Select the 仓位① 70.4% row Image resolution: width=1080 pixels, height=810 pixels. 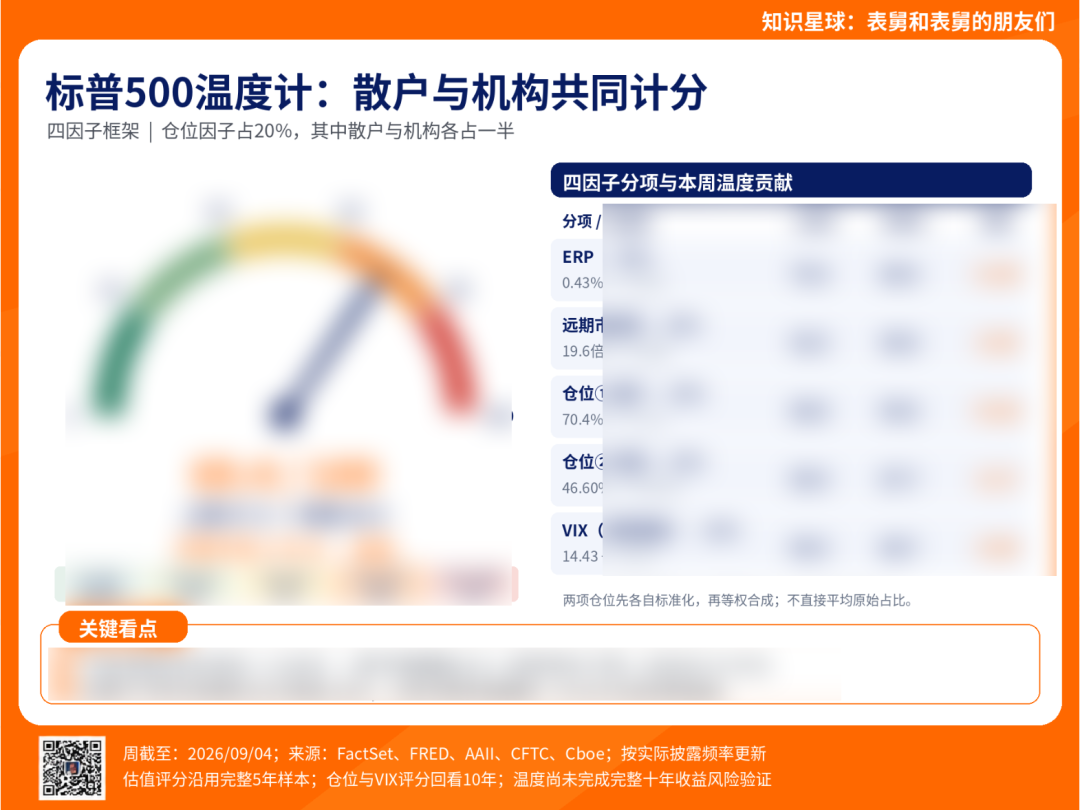click(803, 406)
